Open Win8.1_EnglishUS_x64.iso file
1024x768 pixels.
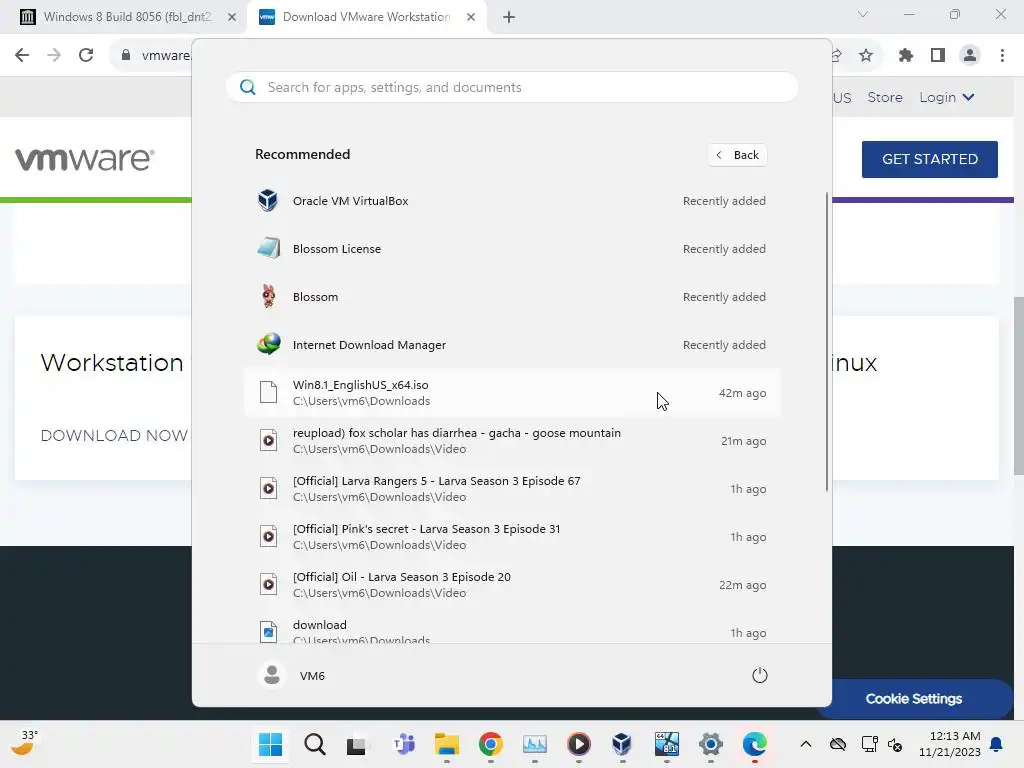coord(512,393)
